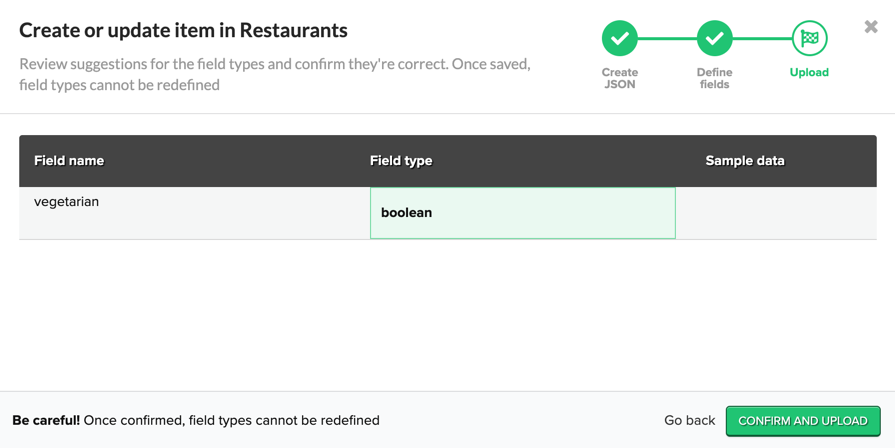895x448 pixels.
Task: Click the Upload checkered flag icon
Action: 809,38
